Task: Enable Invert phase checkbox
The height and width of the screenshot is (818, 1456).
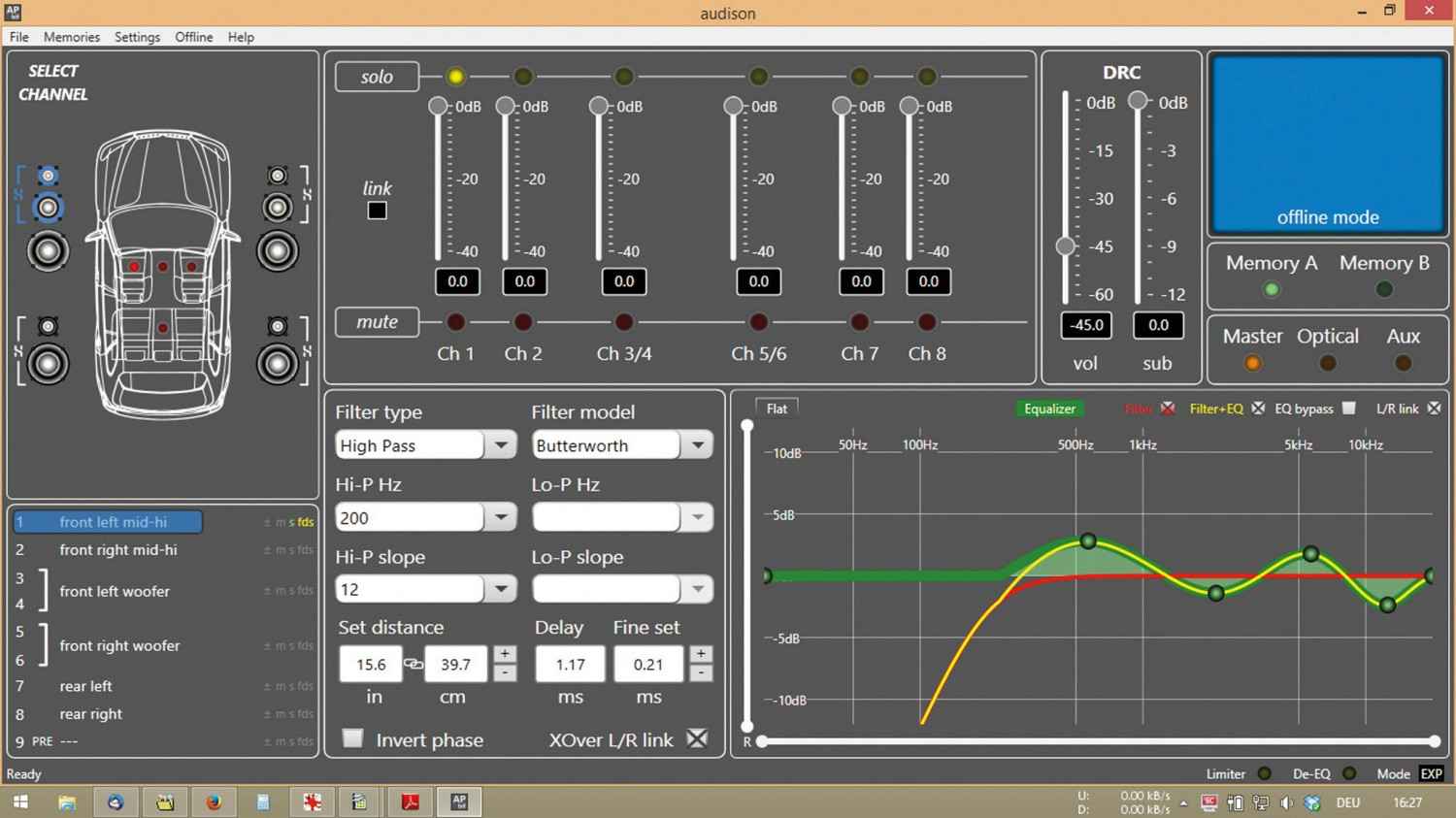Action: tap(353, 738)
